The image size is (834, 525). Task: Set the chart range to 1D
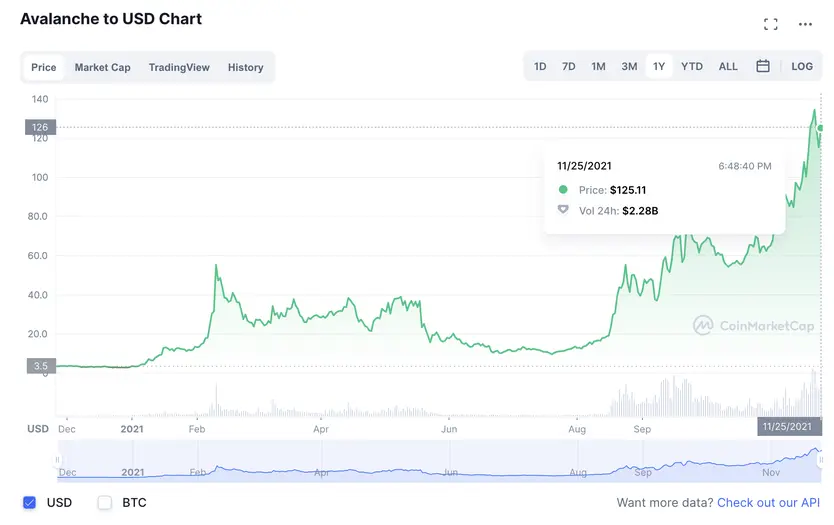pos(540,67)
